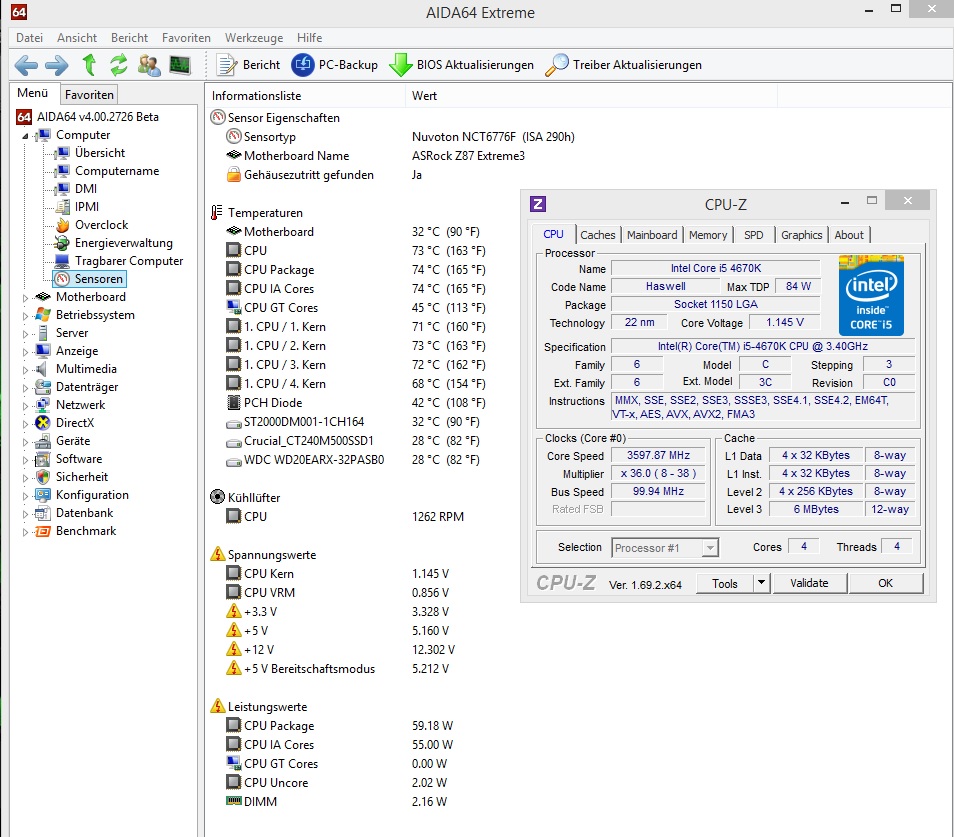Click the green up-level arrow icon
This screenshot has width=954, height=837.
[89, 64]
